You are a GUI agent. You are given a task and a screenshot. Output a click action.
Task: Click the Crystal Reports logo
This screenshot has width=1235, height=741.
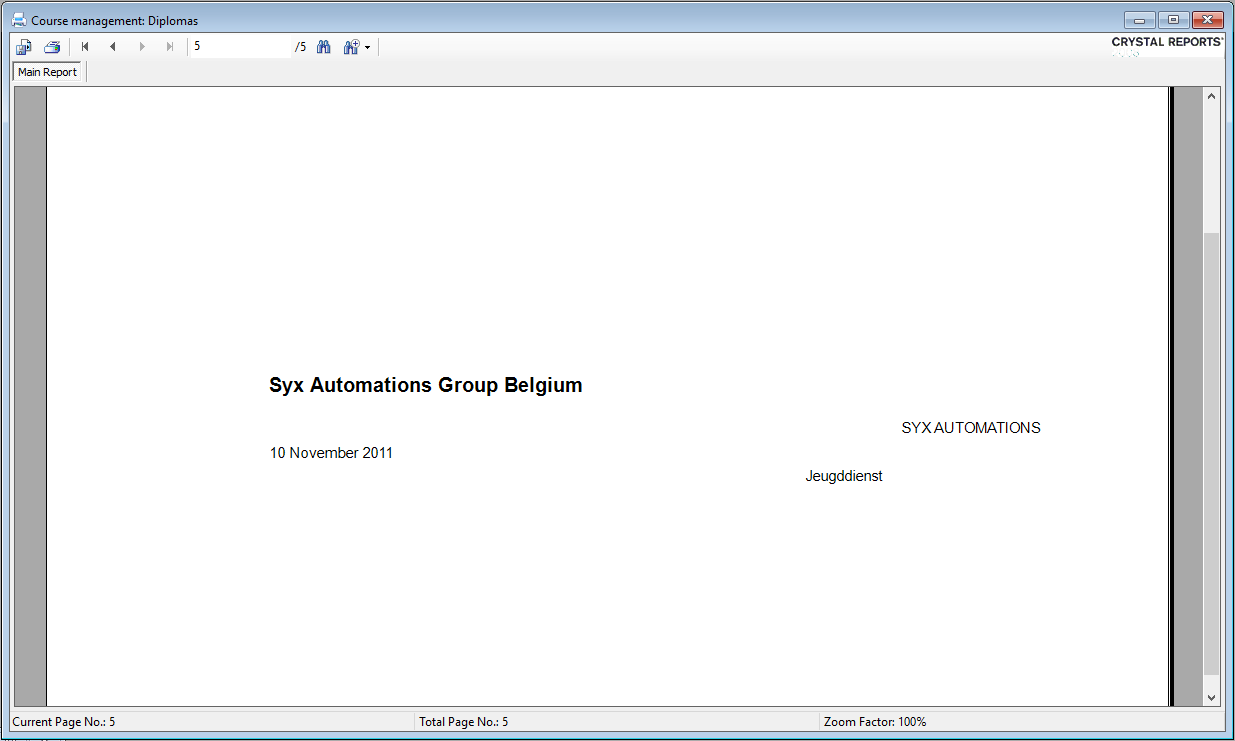pyautogui.click(x=1167, y=43)
